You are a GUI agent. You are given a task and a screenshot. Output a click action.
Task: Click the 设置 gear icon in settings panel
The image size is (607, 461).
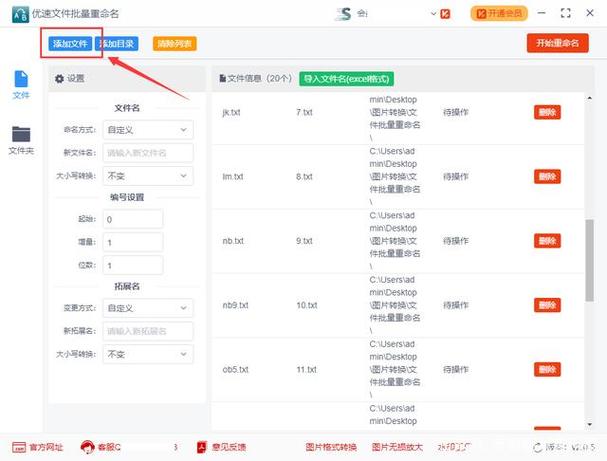(x=59, y=79)
